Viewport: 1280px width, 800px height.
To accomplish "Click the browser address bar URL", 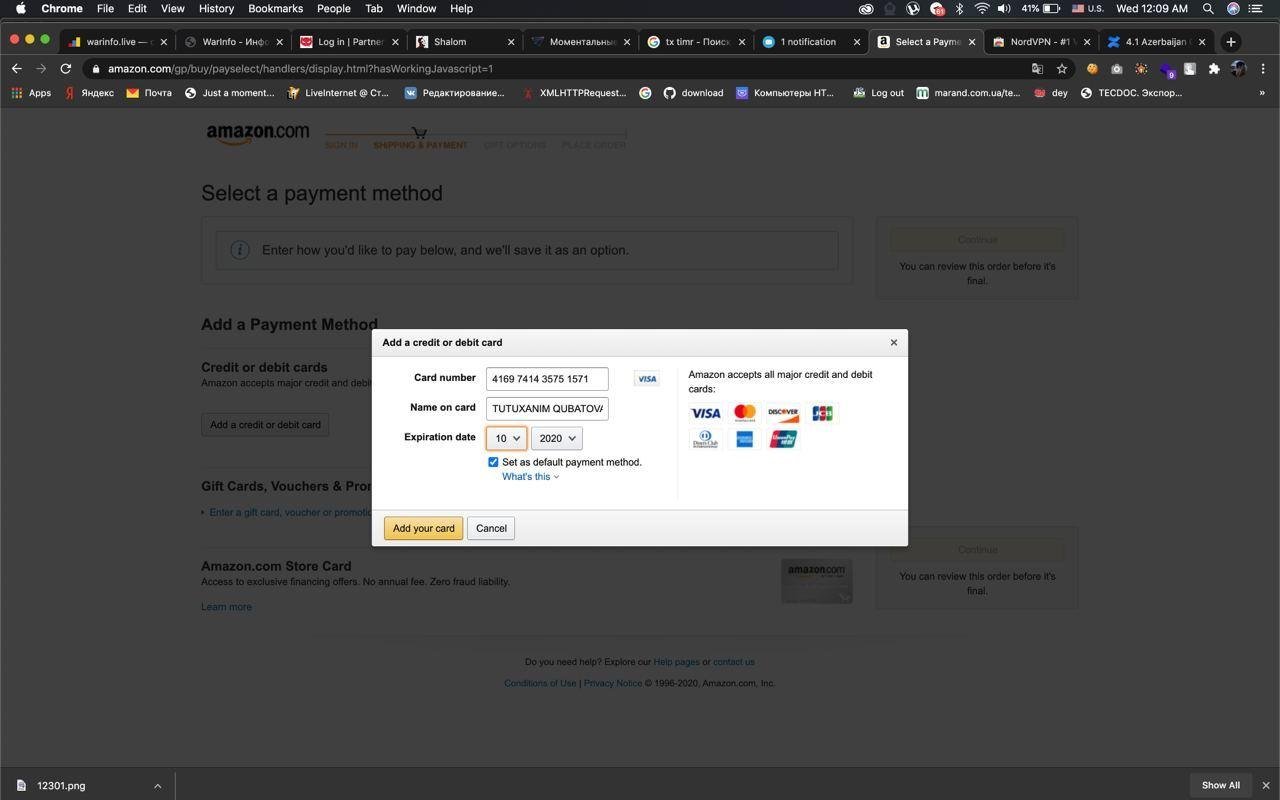I will 300,69.
